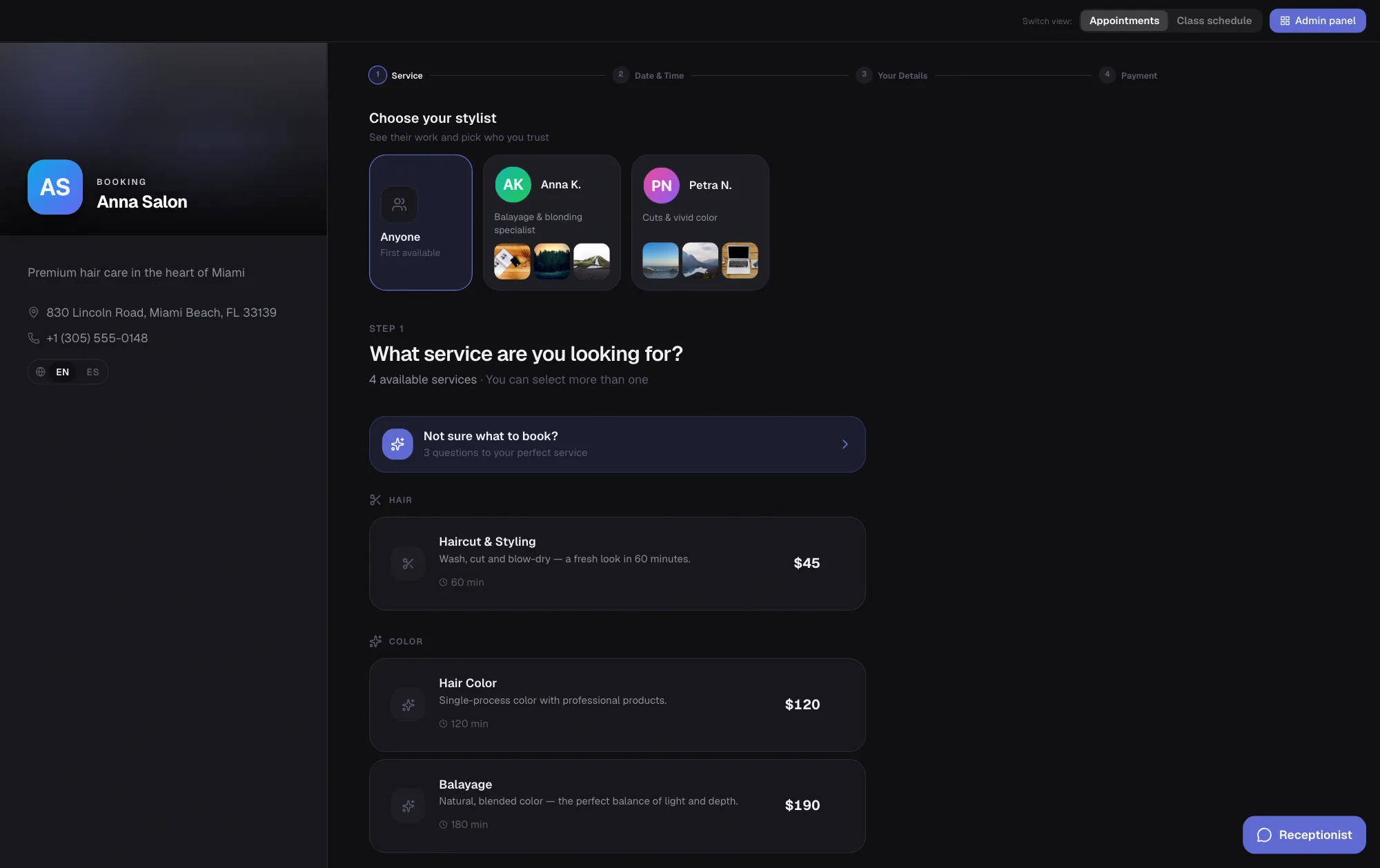Click the sparkle icon on Hair Color card
The width and height of the screenshot is (1380, 868).
[x=408, y=705]
